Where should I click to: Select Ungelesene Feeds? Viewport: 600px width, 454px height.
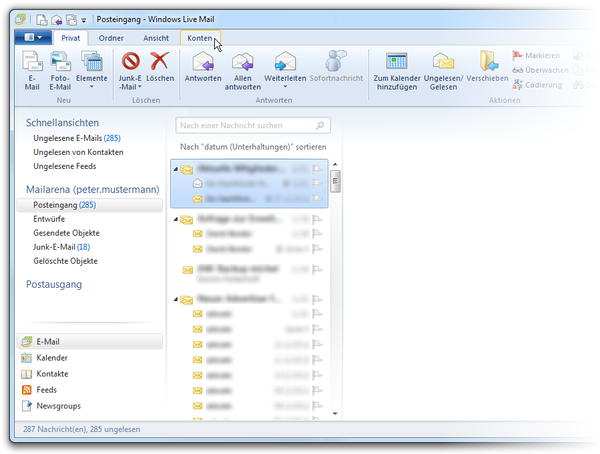click(65, 167)
